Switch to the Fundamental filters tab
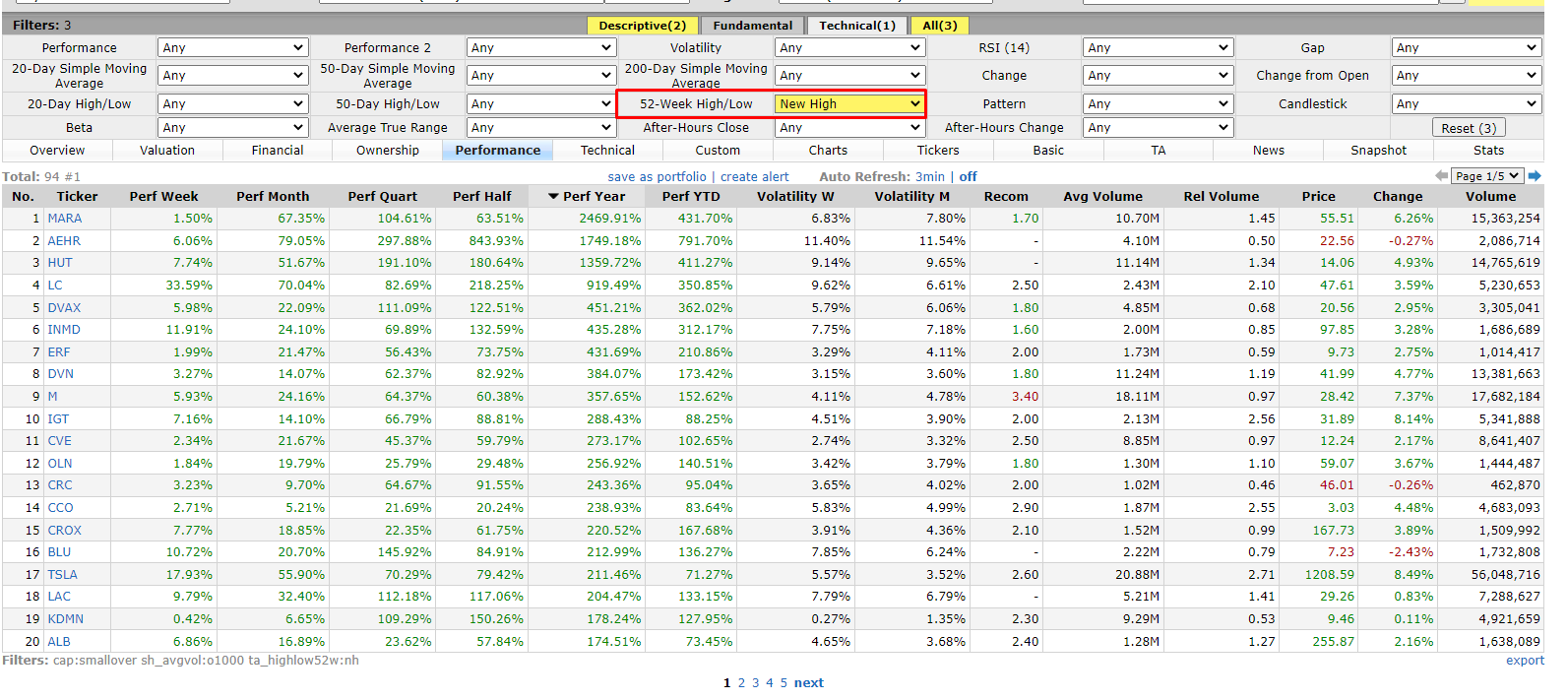The height and width of the screenshot is (700, 1568). click(x=752, y=26)
